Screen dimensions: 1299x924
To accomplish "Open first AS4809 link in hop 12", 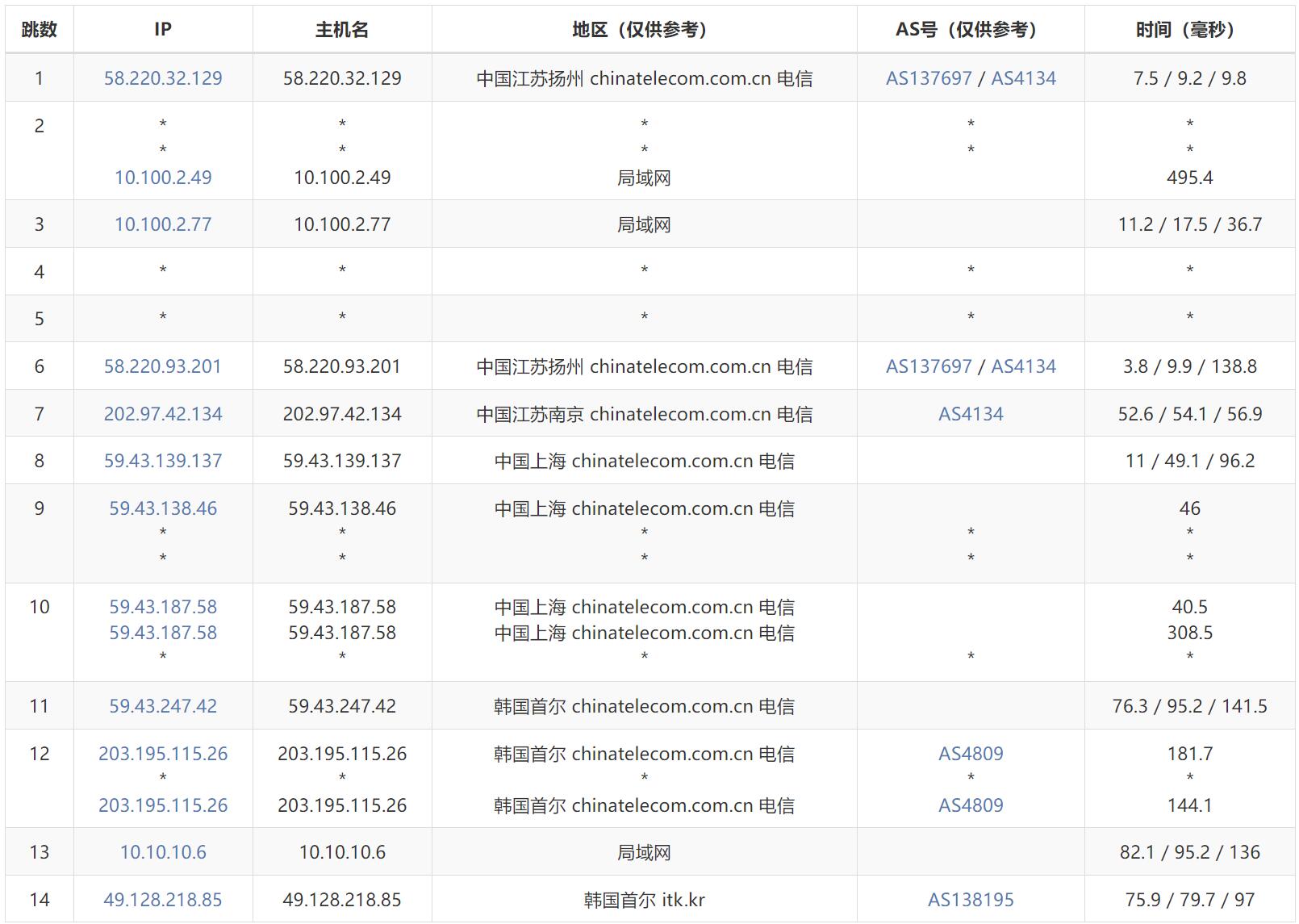I will pos(971,754).
